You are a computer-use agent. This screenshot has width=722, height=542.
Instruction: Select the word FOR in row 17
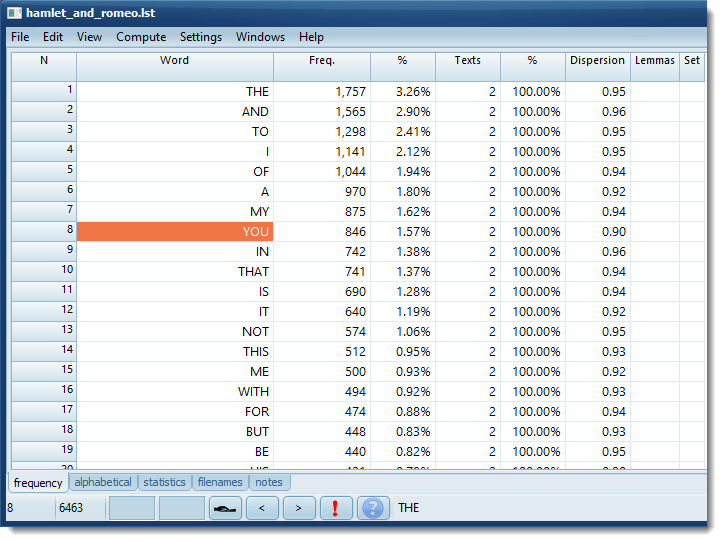[257, 412]
